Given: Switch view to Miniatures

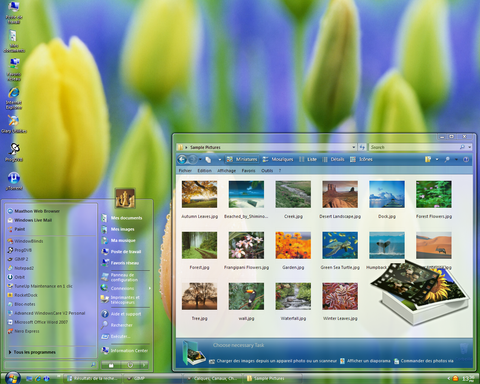Looking at the screenshot, I should point(242,159).
